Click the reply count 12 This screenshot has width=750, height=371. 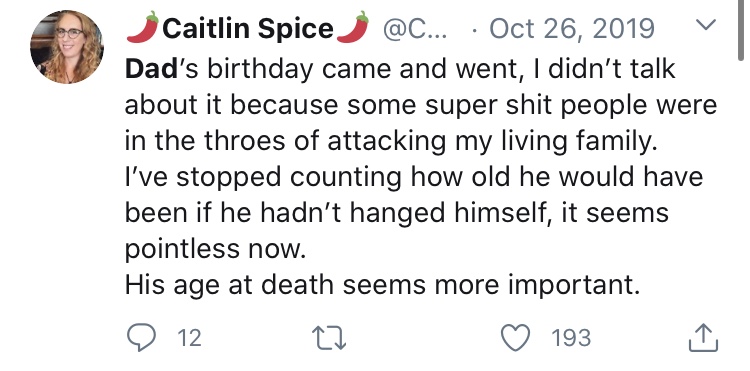(x=189, y=338)
